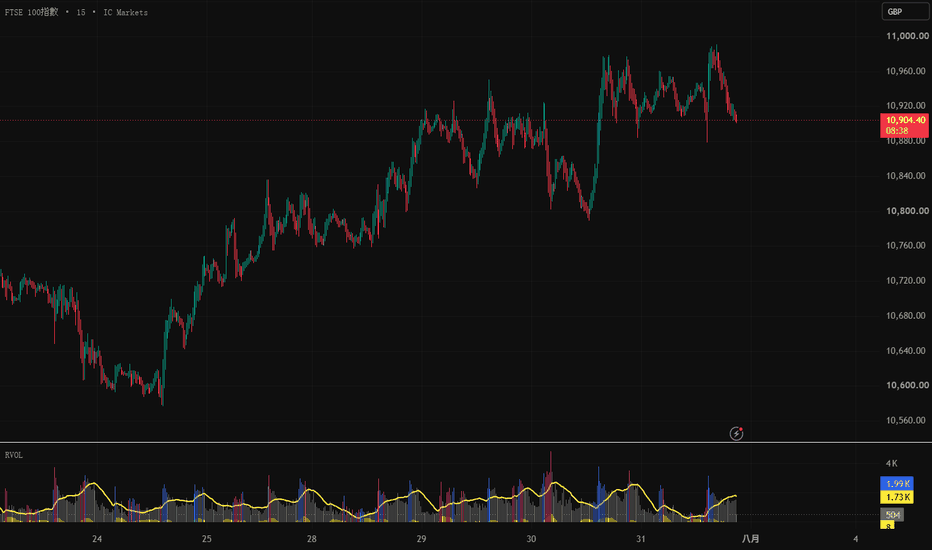Click the pane separator above RVOL
The image size is (932, 550).
466,442
